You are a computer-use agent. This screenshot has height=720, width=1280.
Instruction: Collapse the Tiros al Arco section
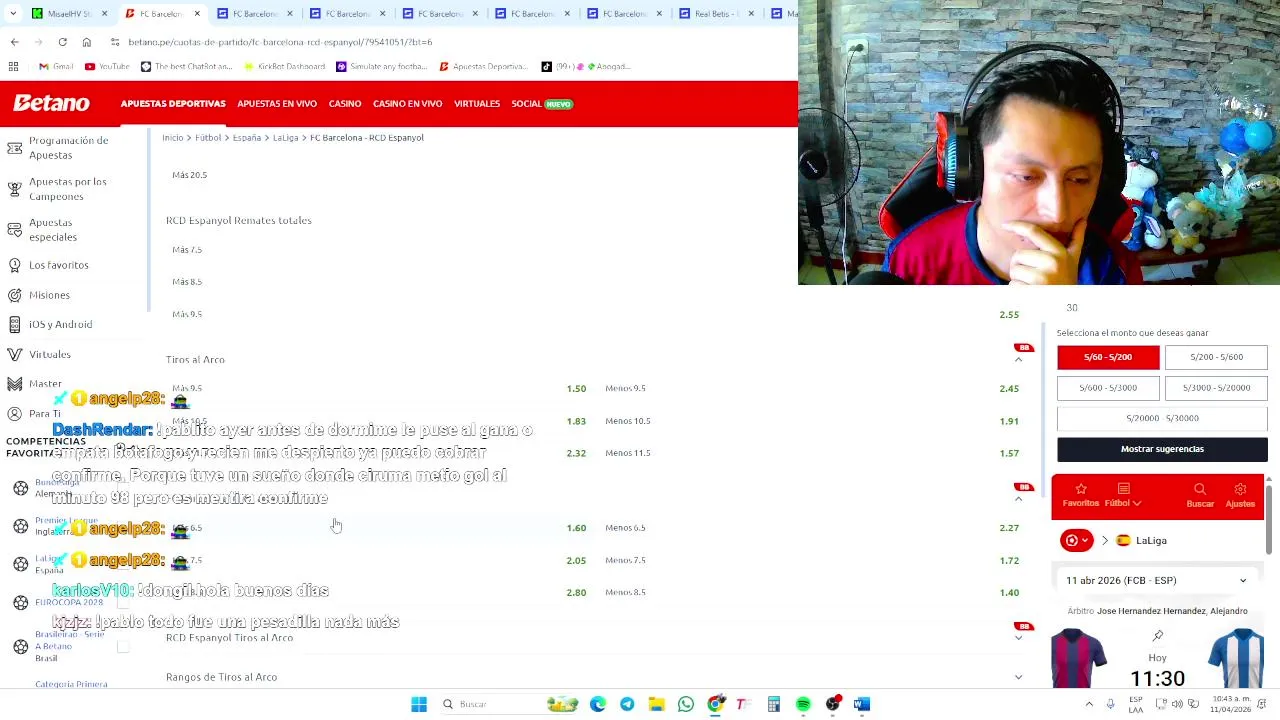tap(1018, 359)
